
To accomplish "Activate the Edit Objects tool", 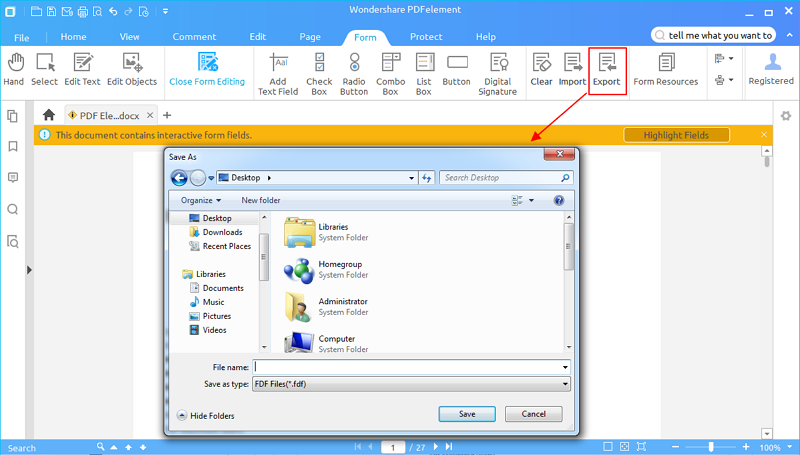I will click(x=132, y=70).
